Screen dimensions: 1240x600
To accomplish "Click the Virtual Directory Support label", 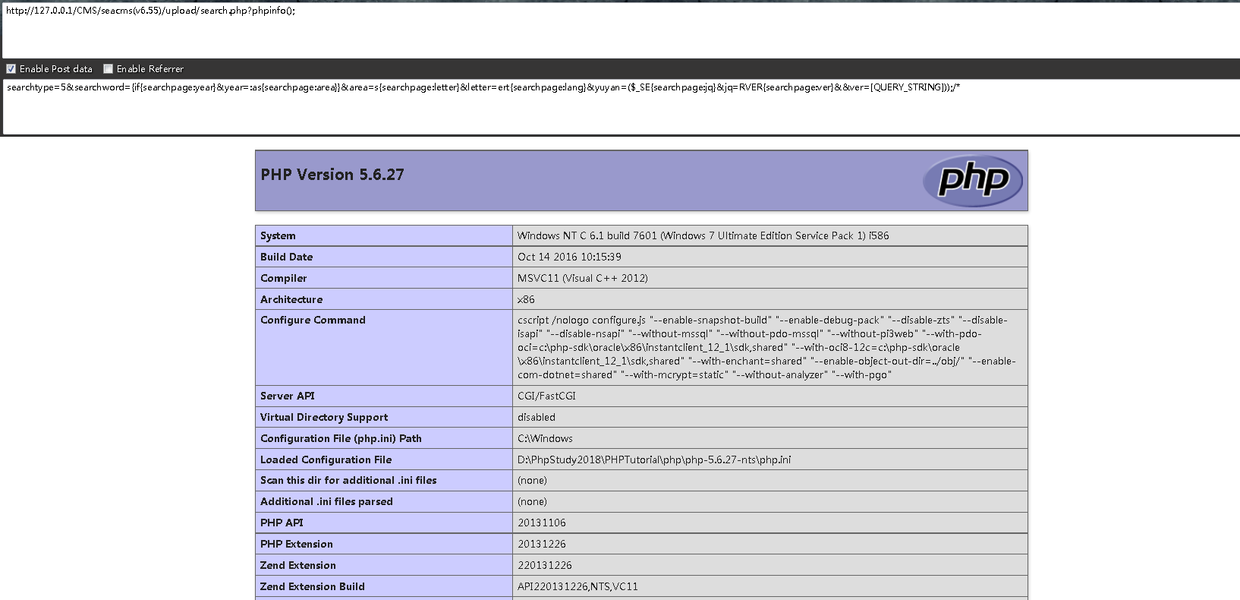I will pos(324,417).
